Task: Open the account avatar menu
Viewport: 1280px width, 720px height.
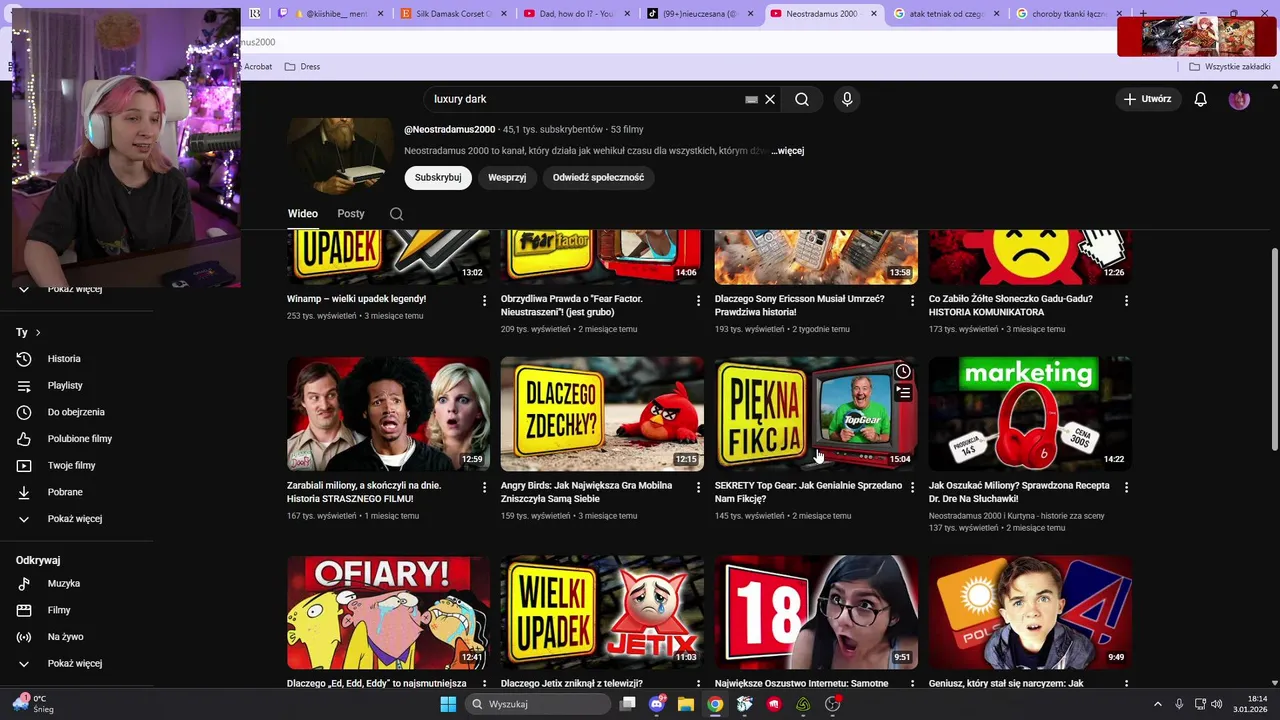Action: pyautogui.click(x=1239, y=99)
